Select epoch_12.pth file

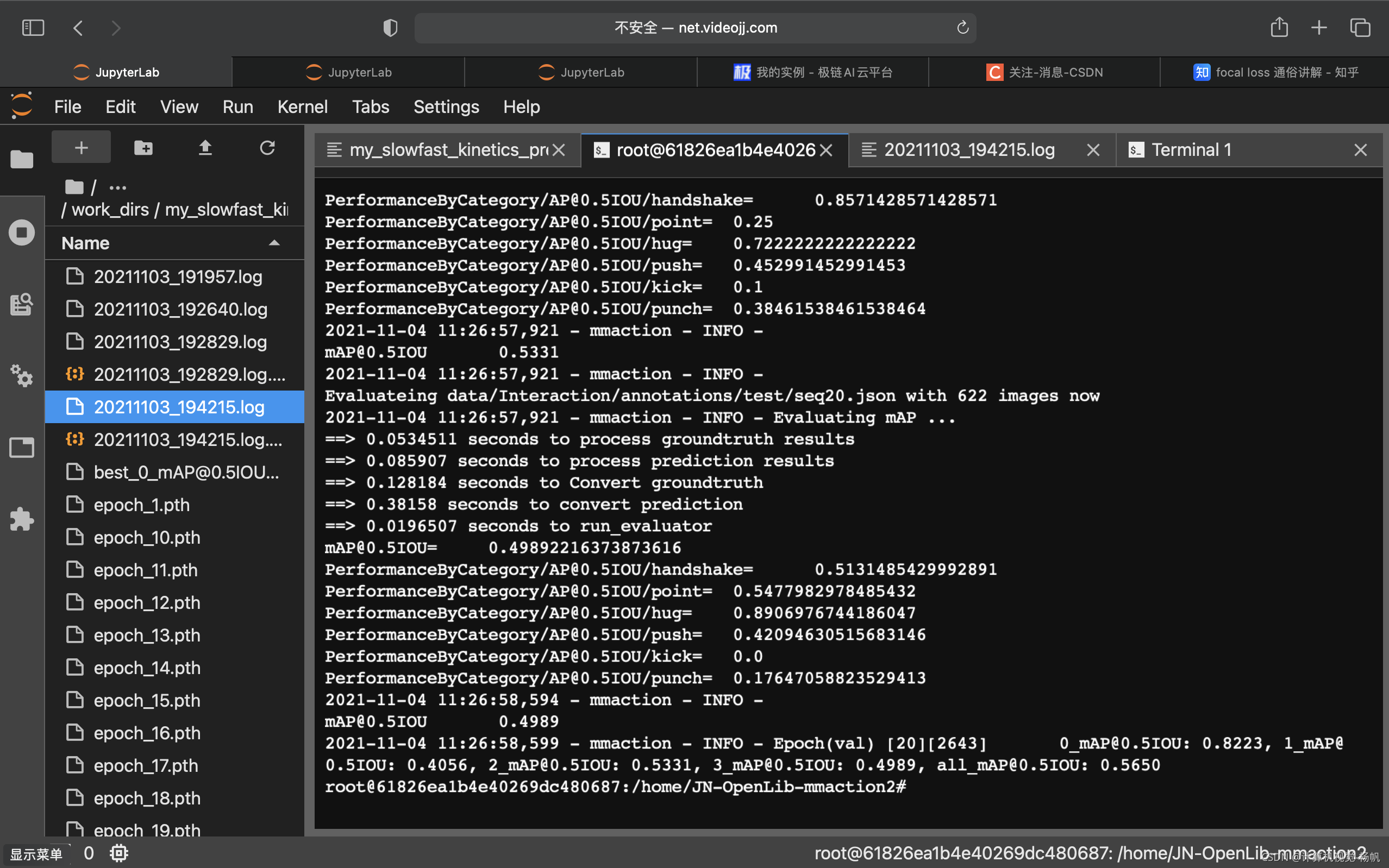click(x=174, y=603)
